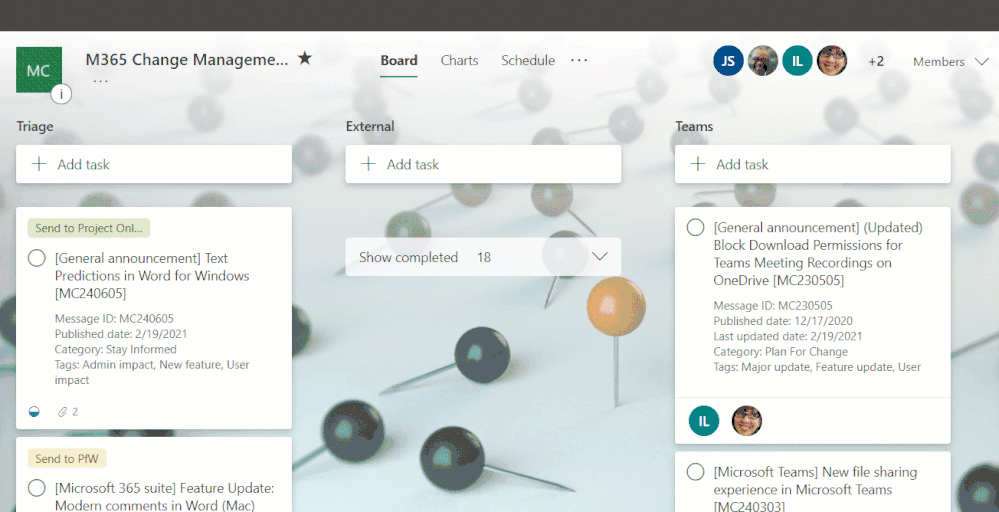Favorite the plan with the star icon
Viewport: 999px width, 512px height.
(x=305, y=59)
